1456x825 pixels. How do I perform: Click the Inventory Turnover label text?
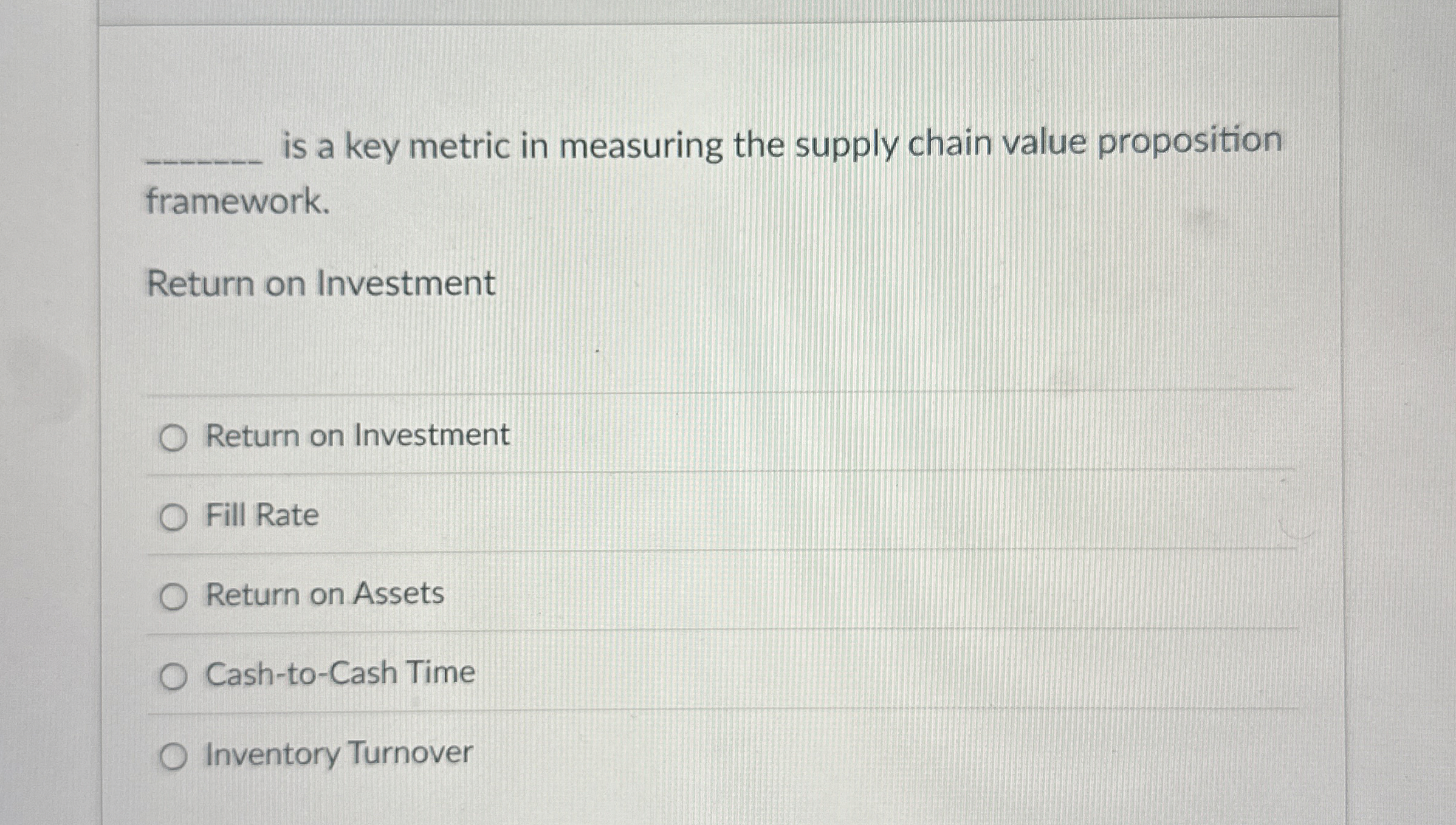click(338, 753)
